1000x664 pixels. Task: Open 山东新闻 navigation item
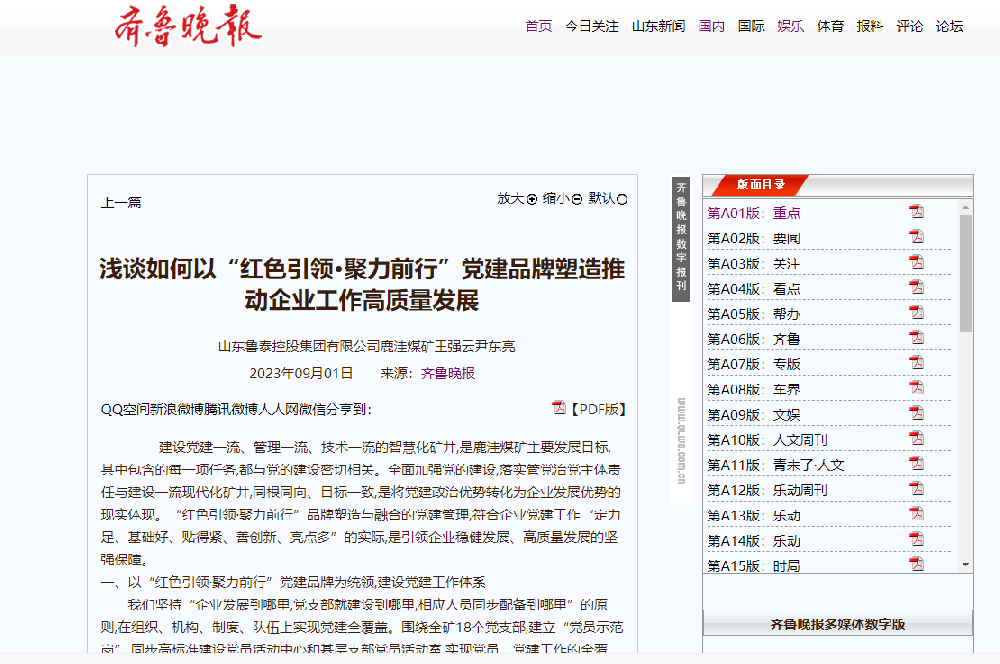pos(658,26)
